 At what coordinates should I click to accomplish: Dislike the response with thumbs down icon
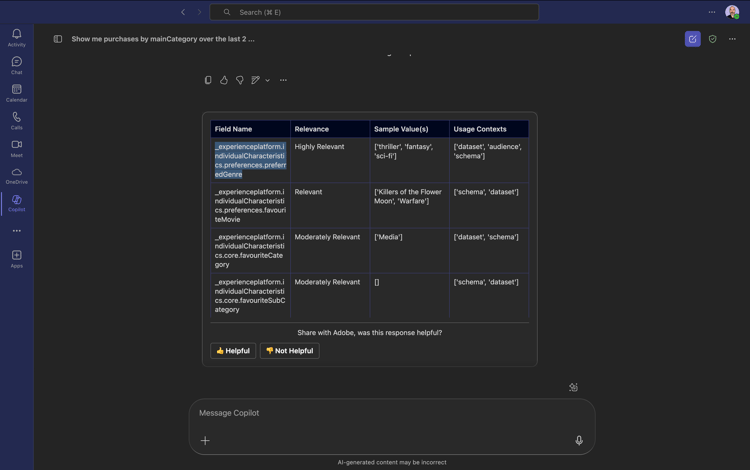(x=240, y=80)
